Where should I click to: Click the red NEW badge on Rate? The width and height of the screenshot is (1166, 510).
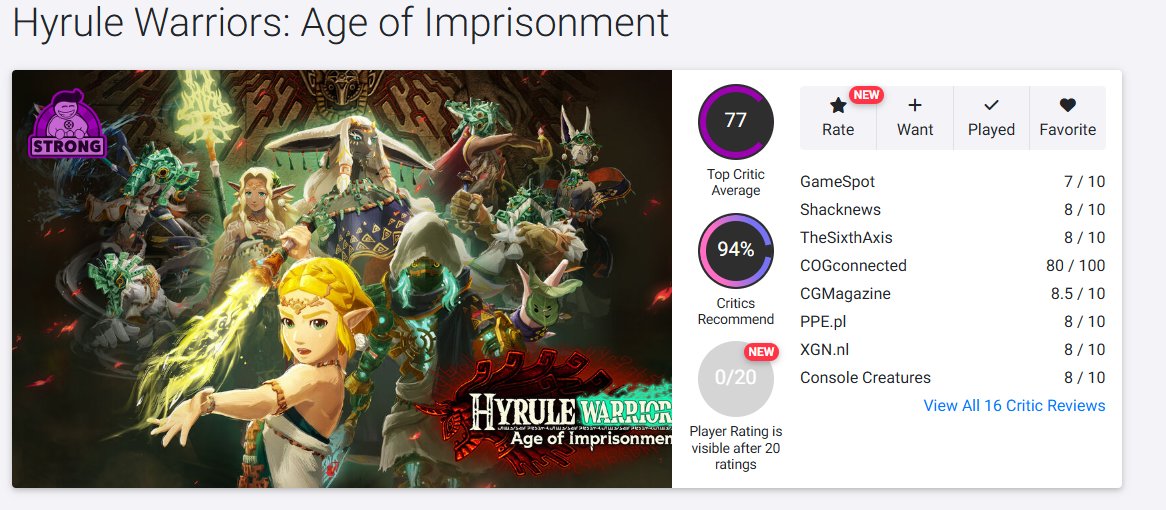[866, 95]
